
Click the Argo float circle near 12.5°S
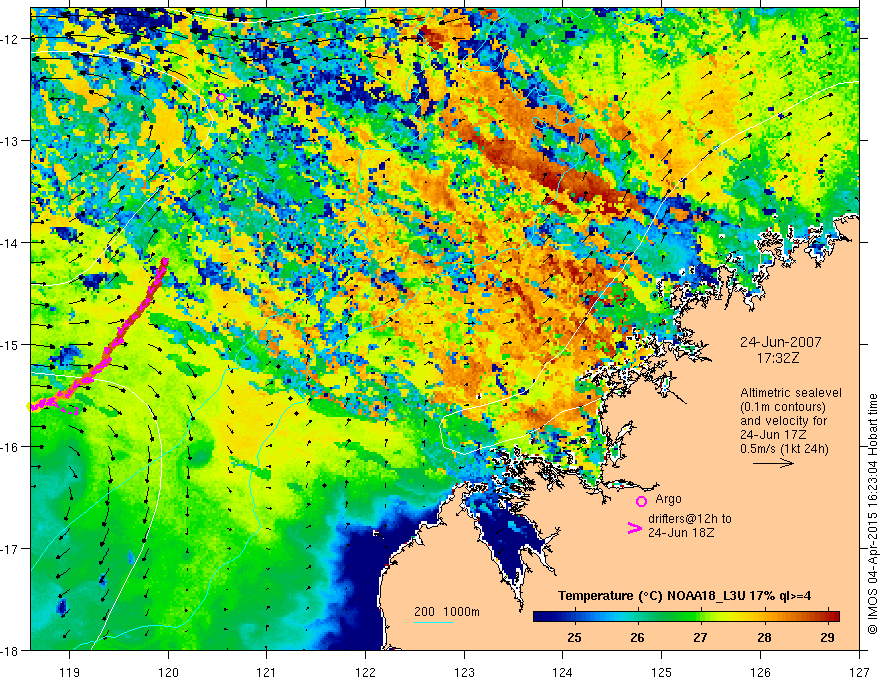tap(221, 97)
